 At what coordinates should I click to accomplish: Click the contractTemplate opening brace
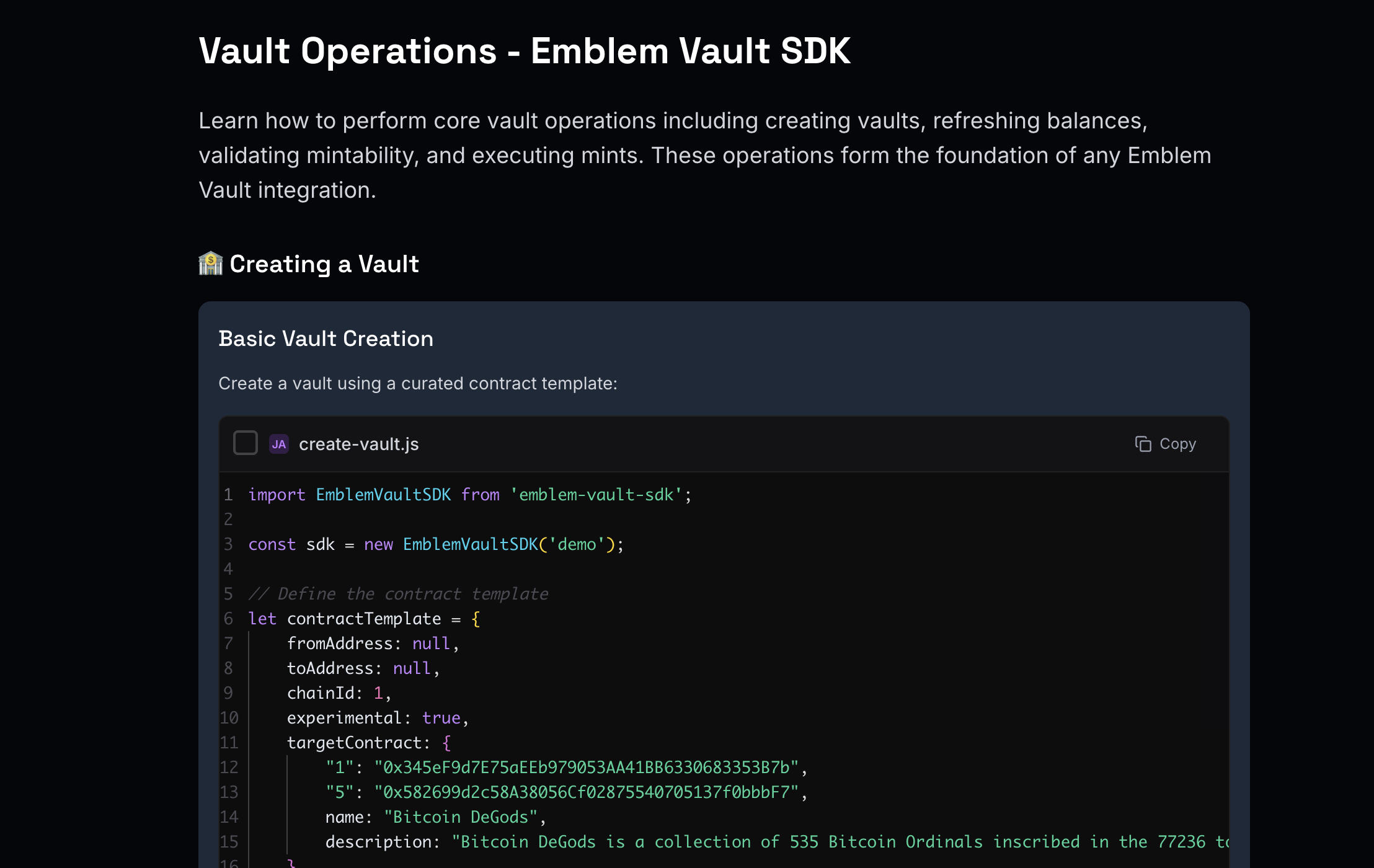476,619
